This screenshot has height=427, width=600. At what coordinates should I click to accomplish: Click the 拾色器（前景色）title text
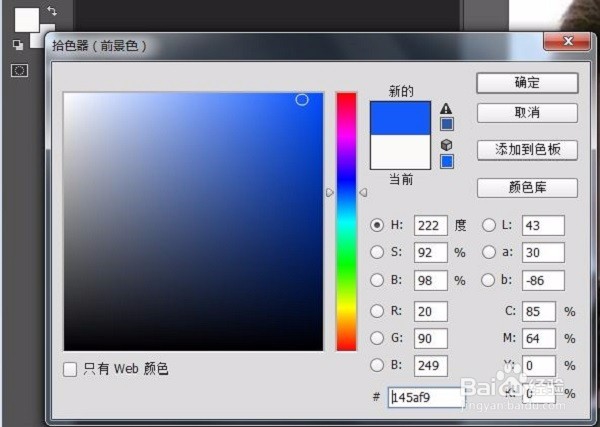coord(99,46)
